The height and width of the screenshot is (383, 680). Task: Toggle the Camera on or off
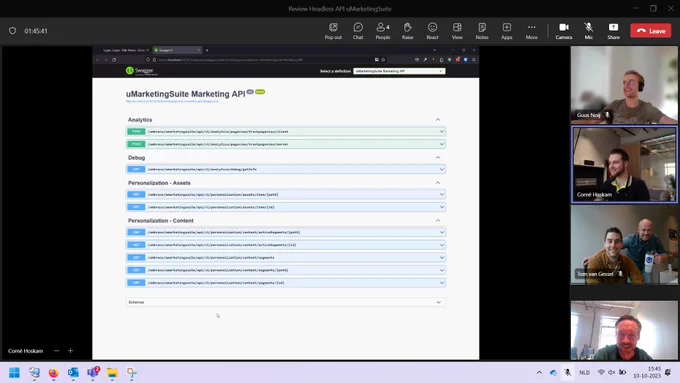click(563, 31)
